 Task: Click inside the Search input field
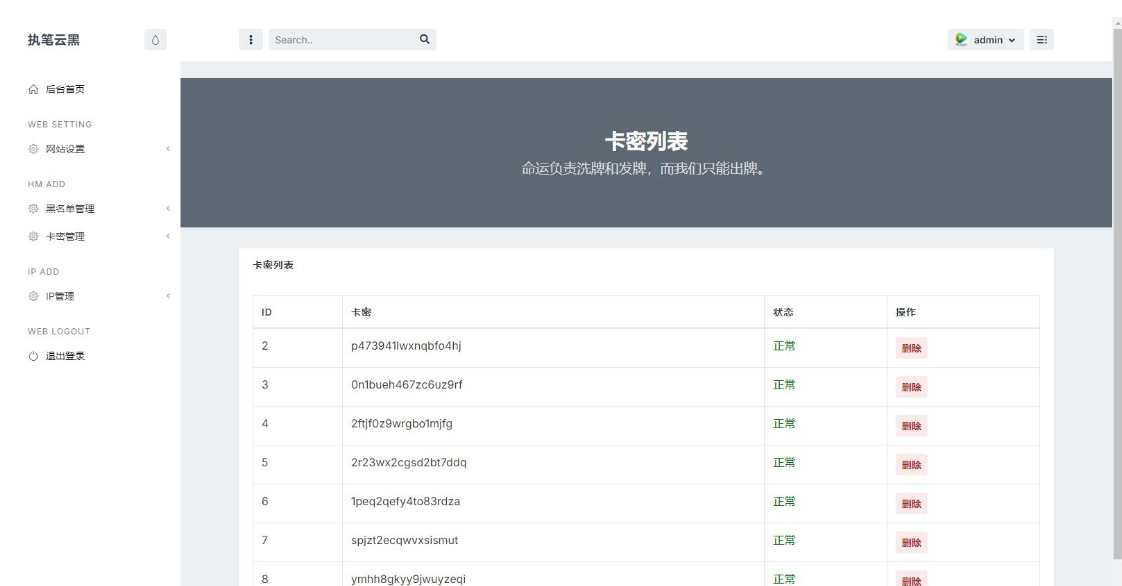click(340, 39)
